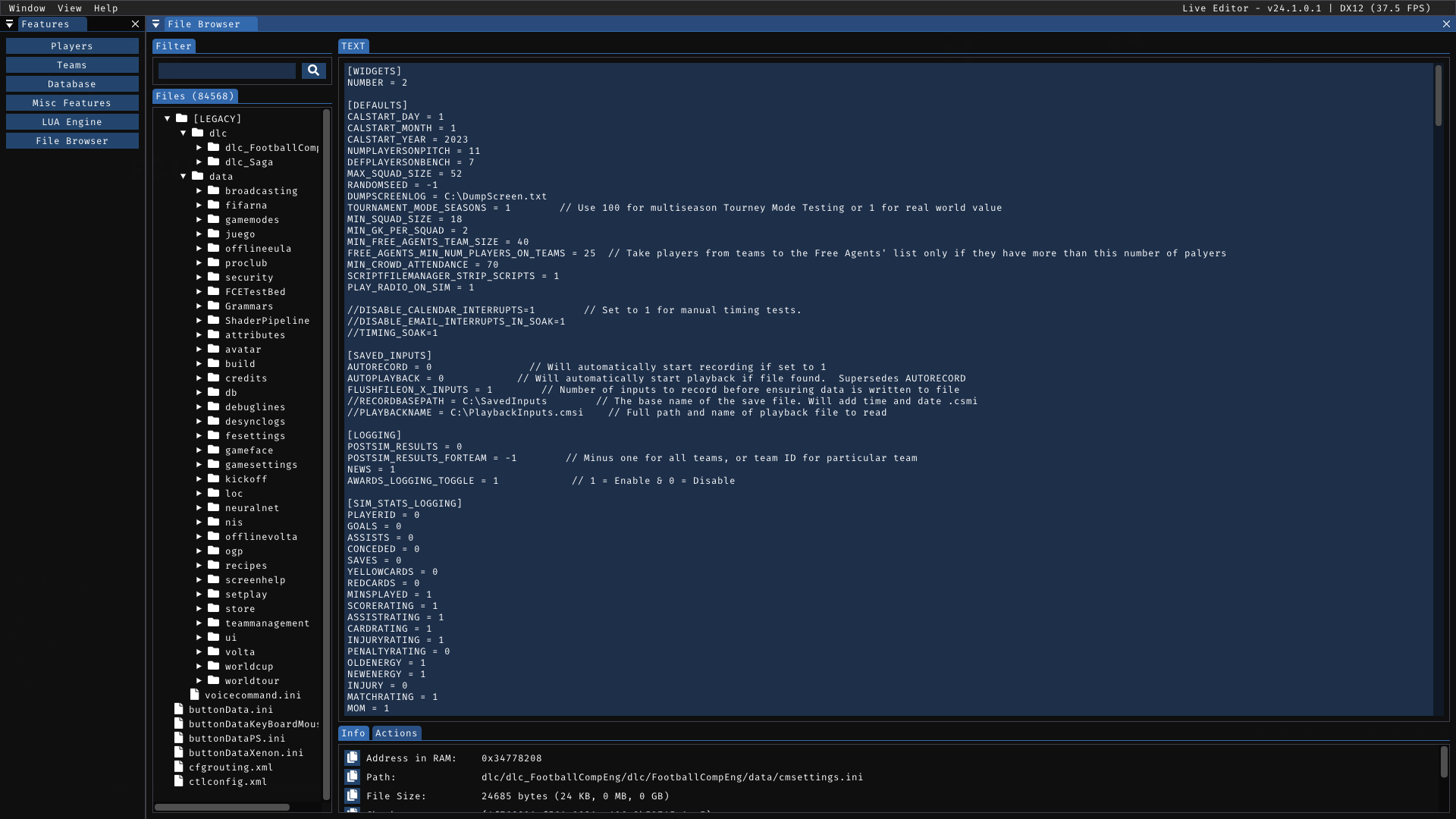
Task: Switch to the Actions tab
Action: (396, 733)
